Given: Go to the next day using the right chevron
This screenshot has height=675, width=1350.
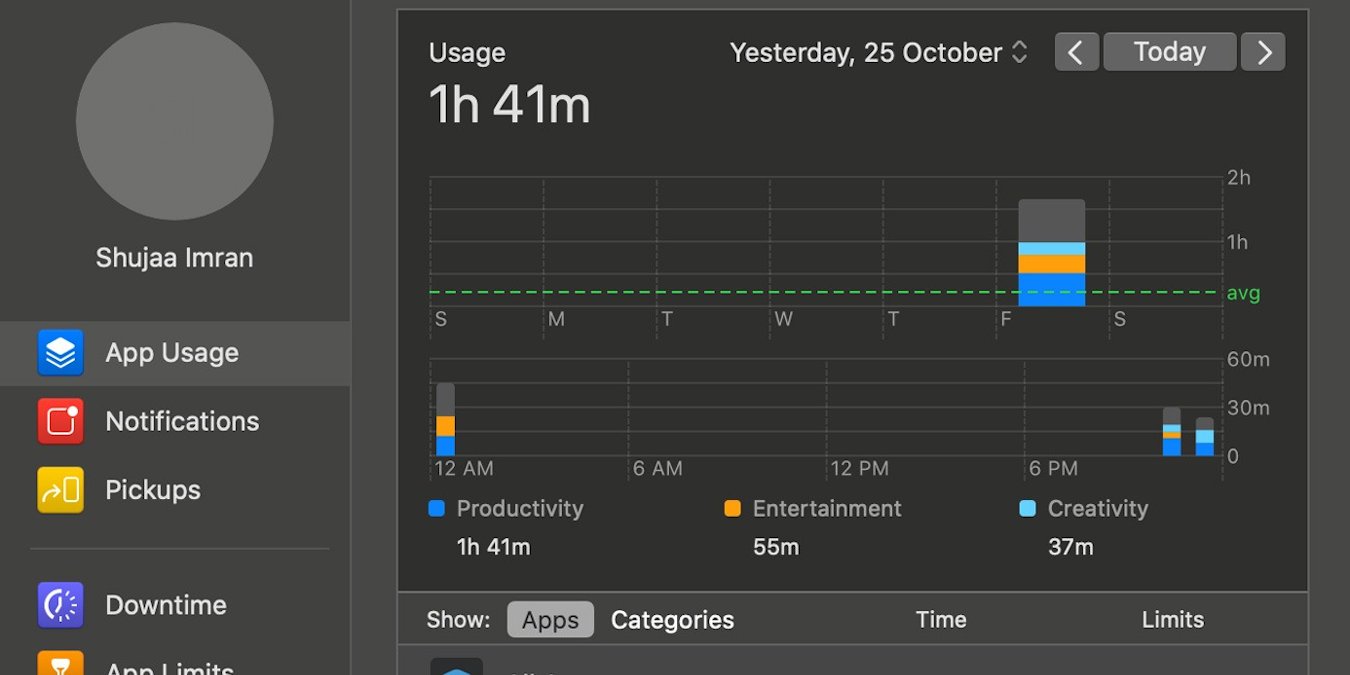Looking at the screenshot, I should click(x=1263, y=51).
